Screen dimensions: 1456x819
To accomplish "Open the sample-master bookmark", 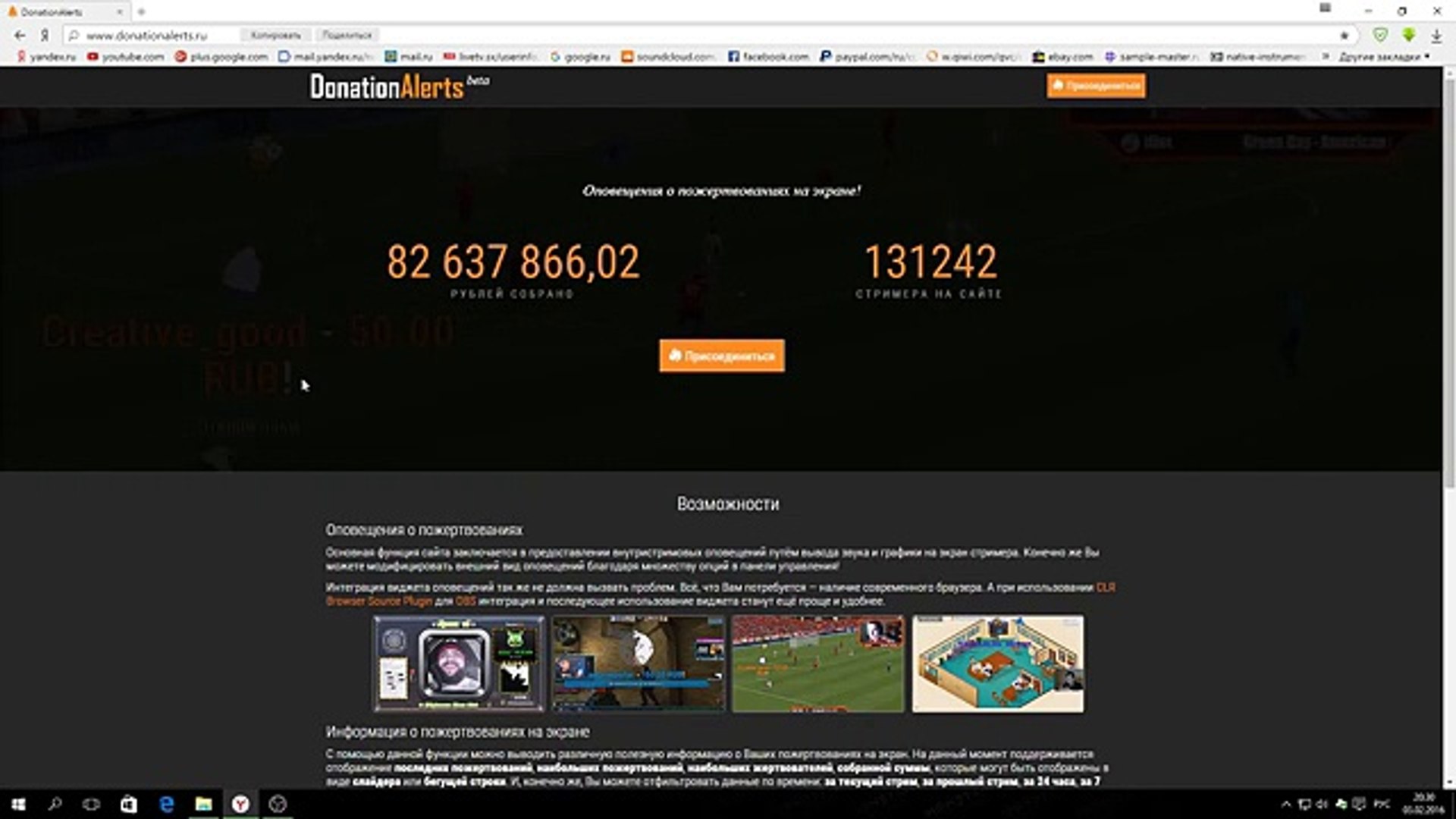I will pos(1151,57).
